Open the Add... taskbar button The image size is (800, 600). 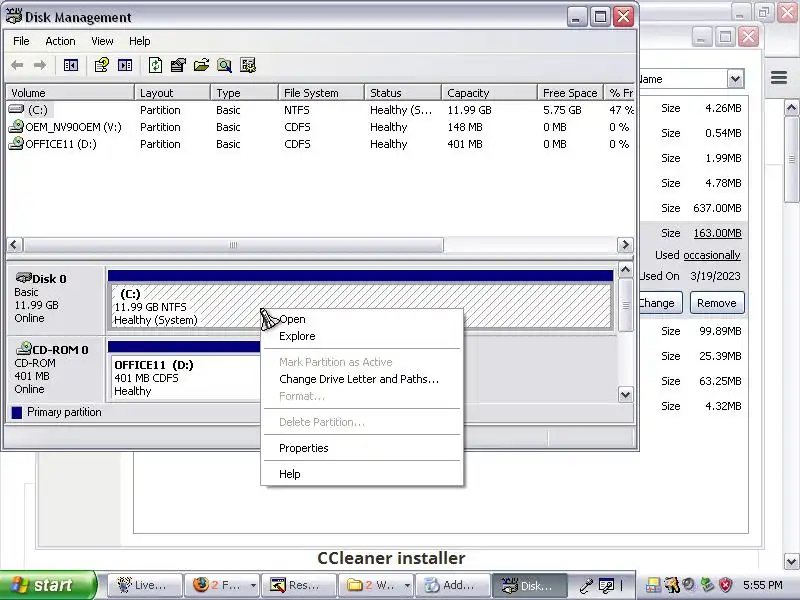[453, 585]
